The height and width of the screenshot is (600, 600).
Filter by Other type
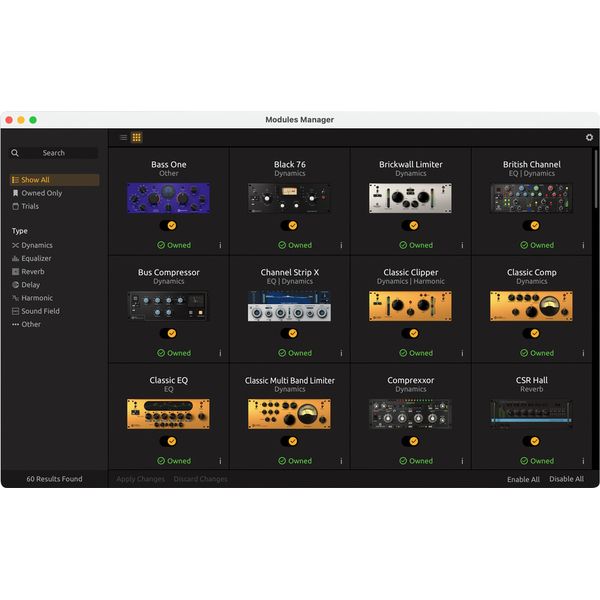(26, 324)
